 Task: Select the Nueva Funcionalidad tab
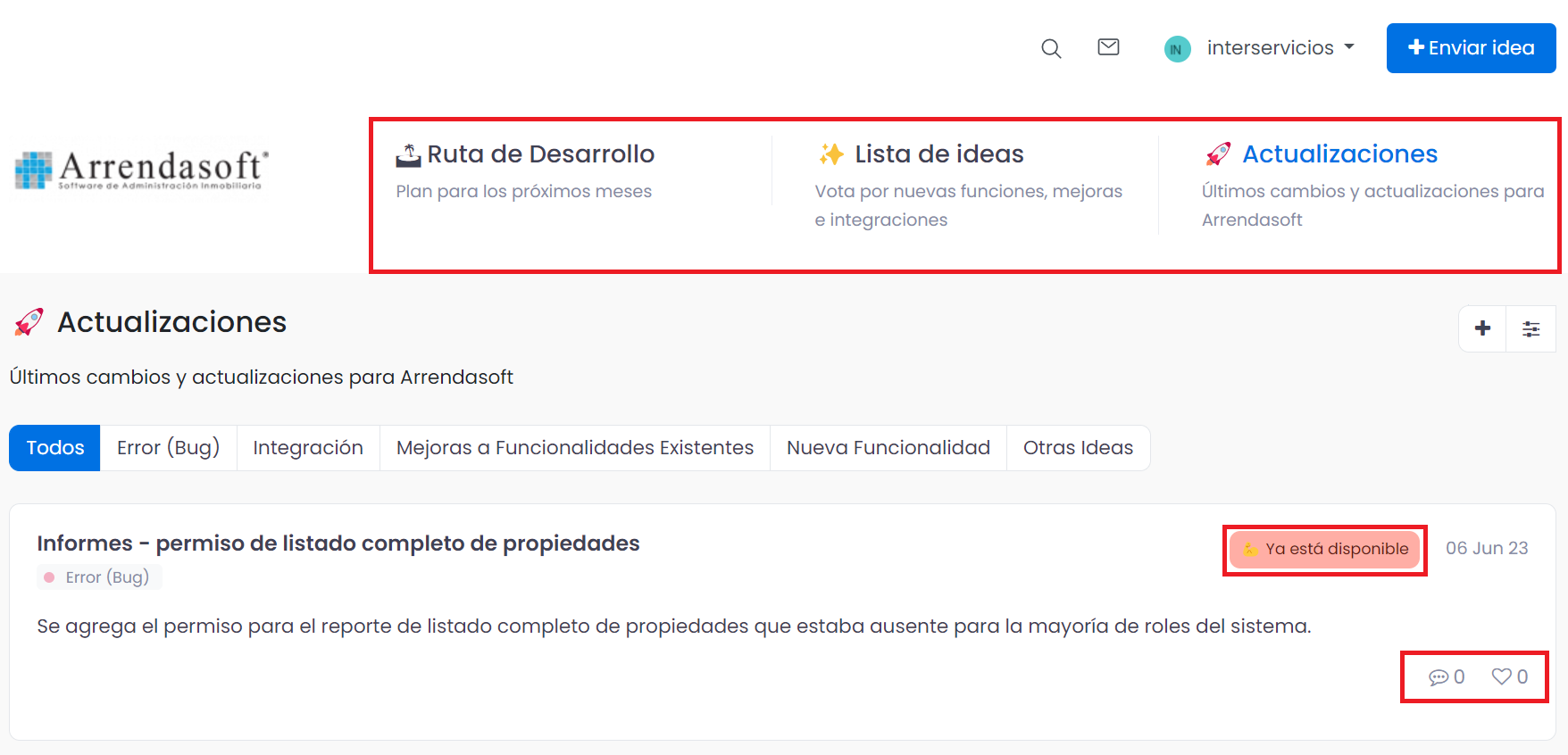pos(888,448)
